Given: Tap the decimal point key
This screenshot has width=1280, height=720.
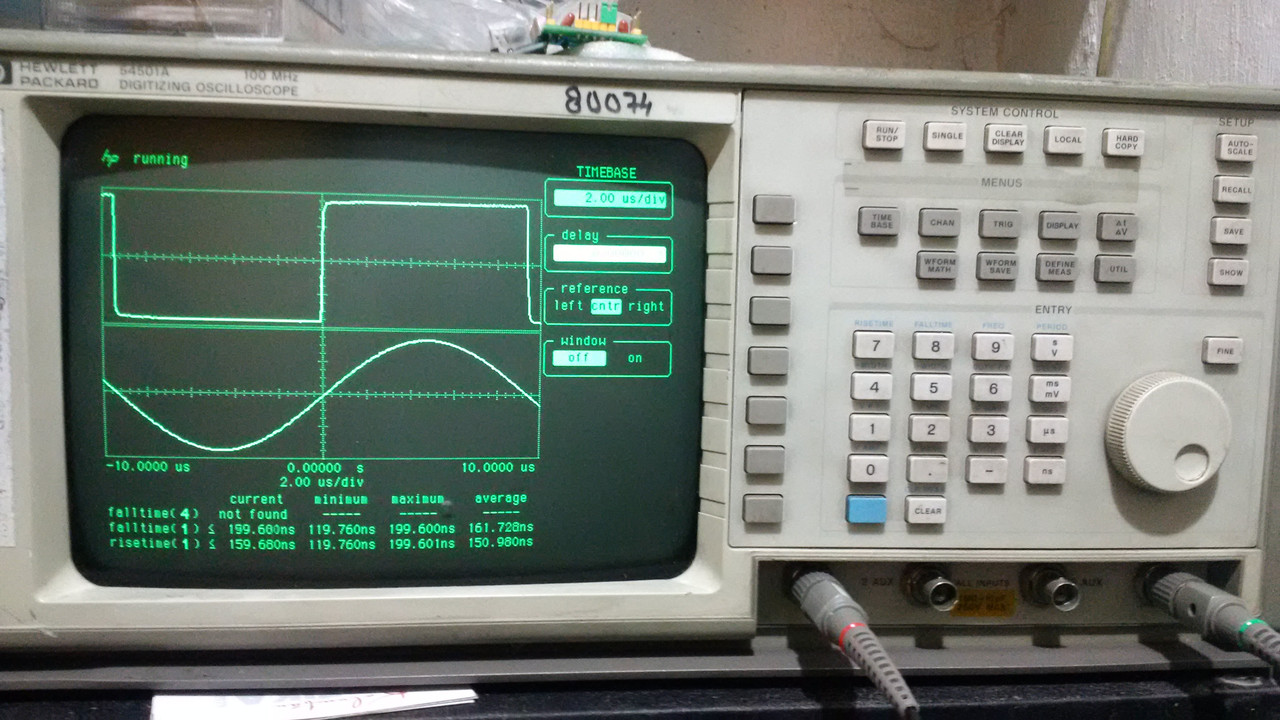Looking at the screenshot, I should [927, 469].
